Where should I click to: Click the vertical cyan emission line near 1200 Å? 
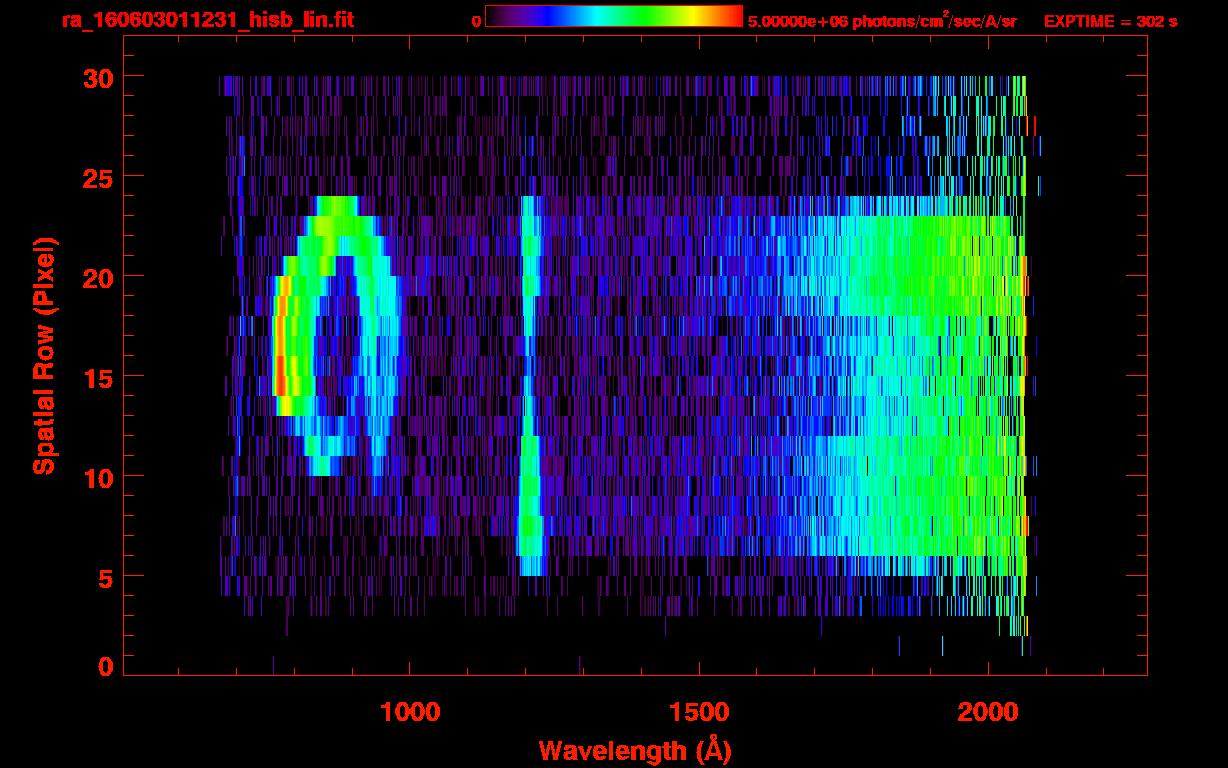tap(529, 380)
